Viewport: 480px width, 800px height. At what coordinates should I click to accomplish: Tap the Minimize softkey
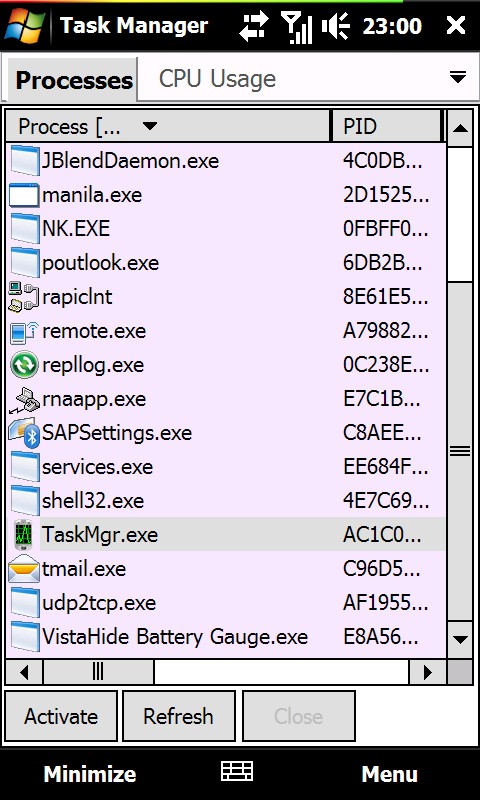click(x=90, y=774)
